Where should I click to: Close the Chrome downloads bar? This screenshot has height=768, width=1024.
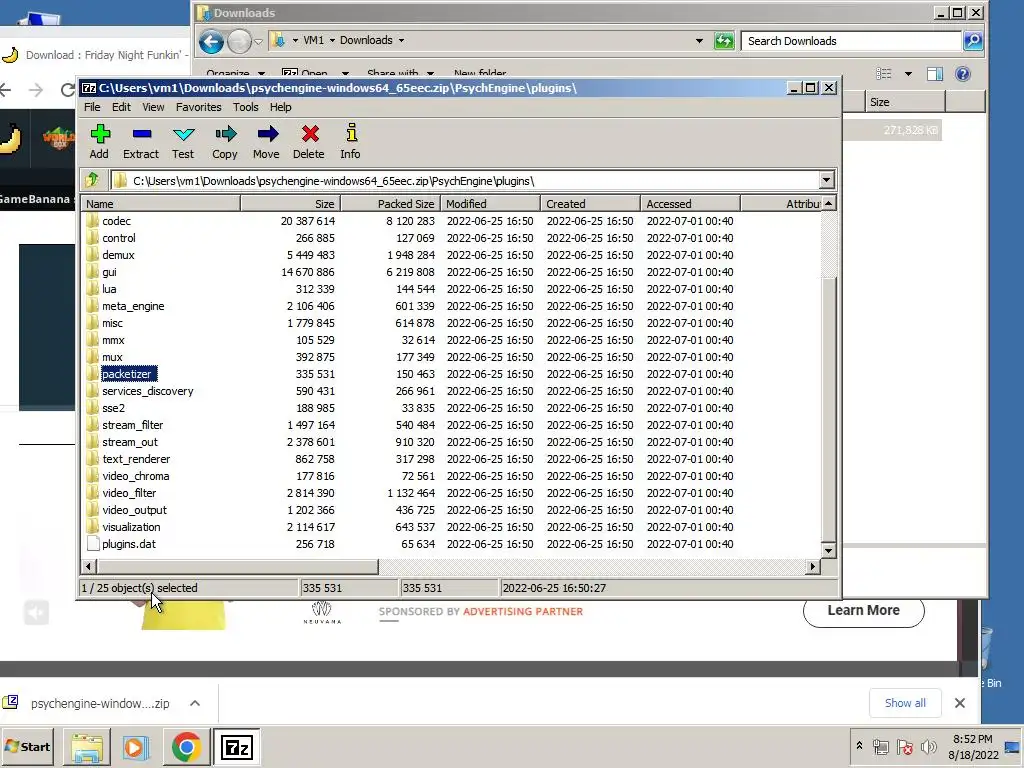click(x=959, y=703)
